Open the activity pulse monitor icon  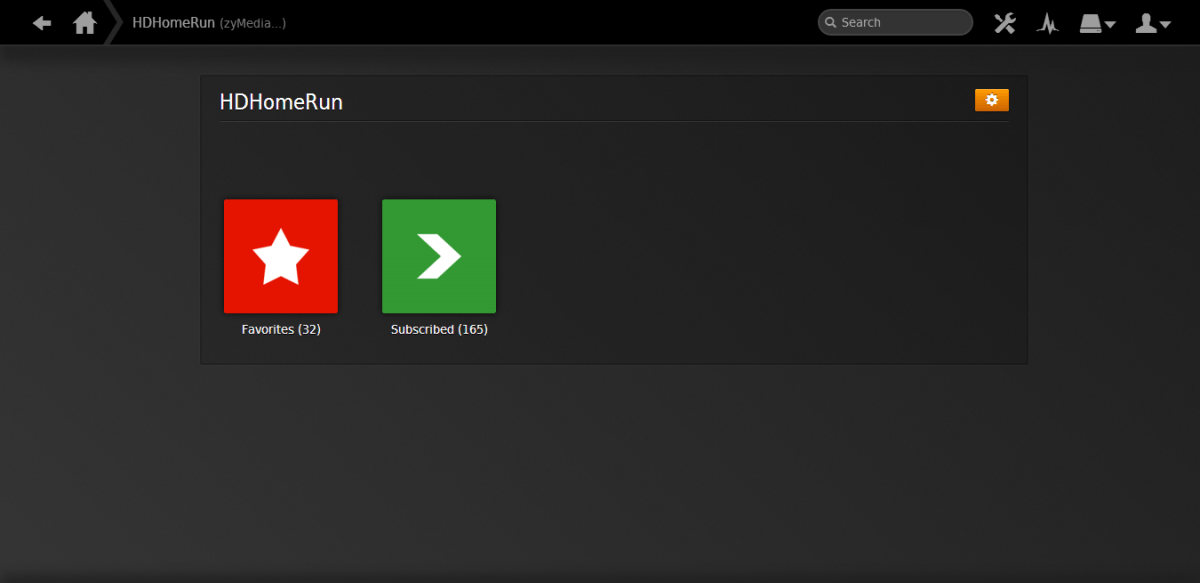tap(1048, 23)
